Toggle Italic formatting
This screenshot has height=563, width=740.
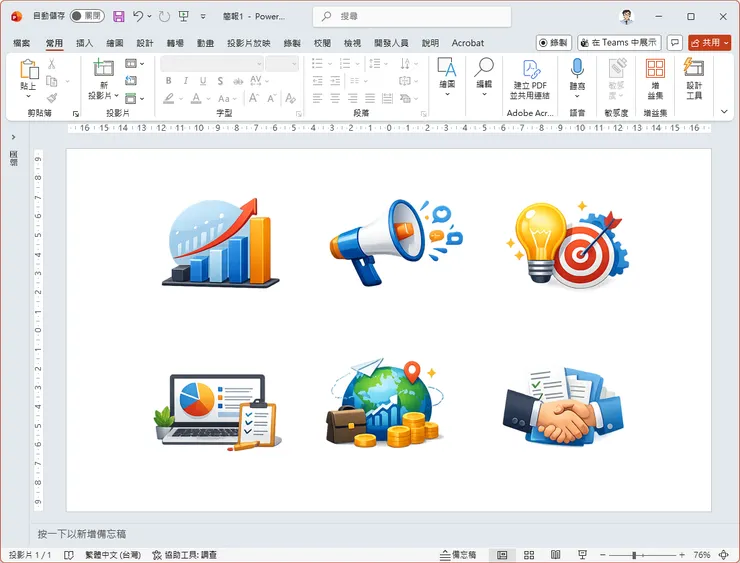pos(185,81)
